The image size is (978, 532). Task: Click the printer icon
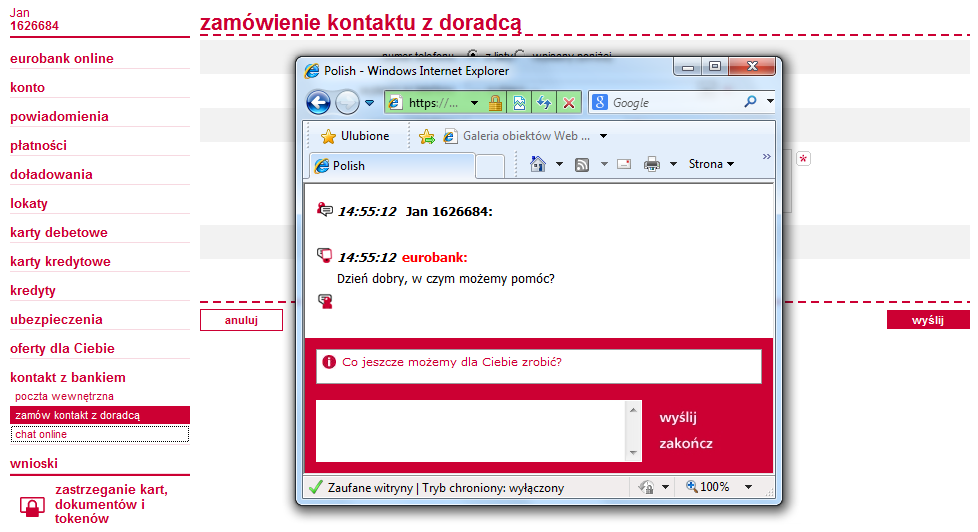(x=652, y=164)
